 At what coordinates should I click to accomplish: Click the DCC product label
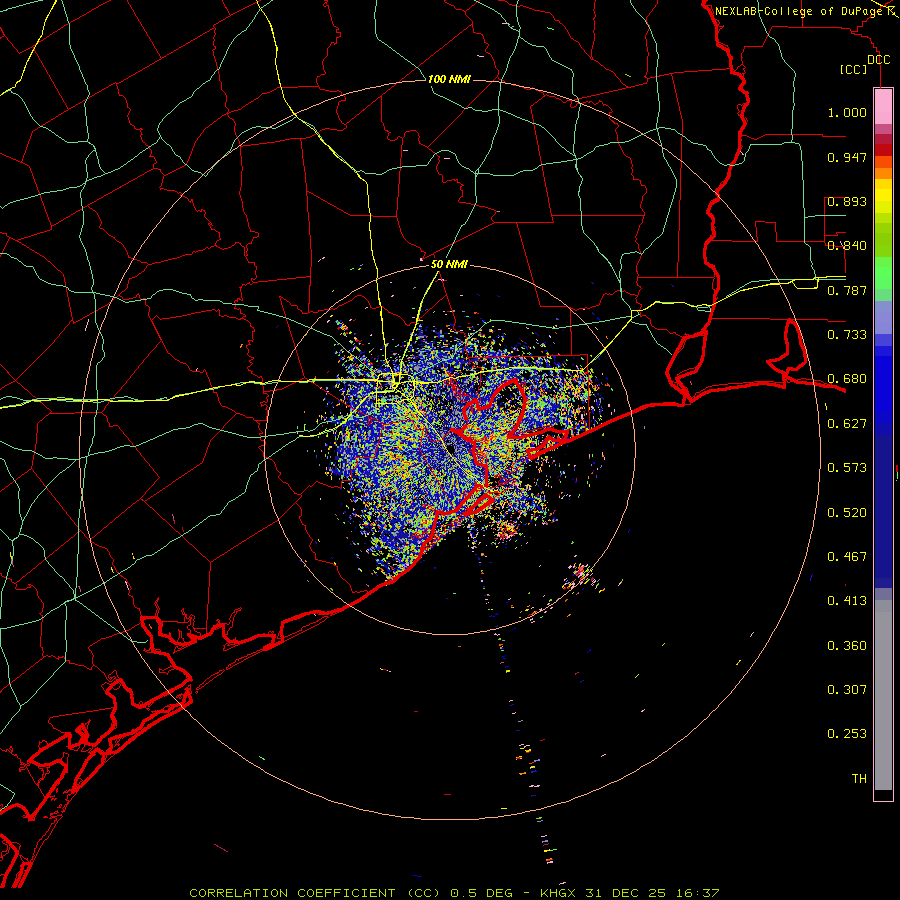click(x=878, y=60)
